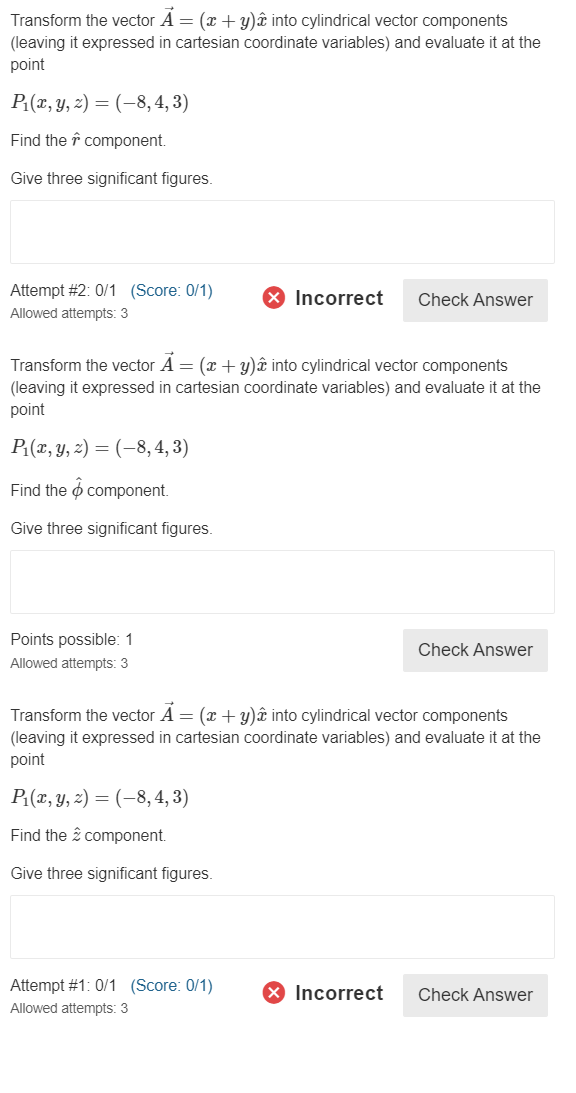Screen dimensions: 576x1093
Task: Click Check Answer for the ẑ component question
Action: pos(475,995)
